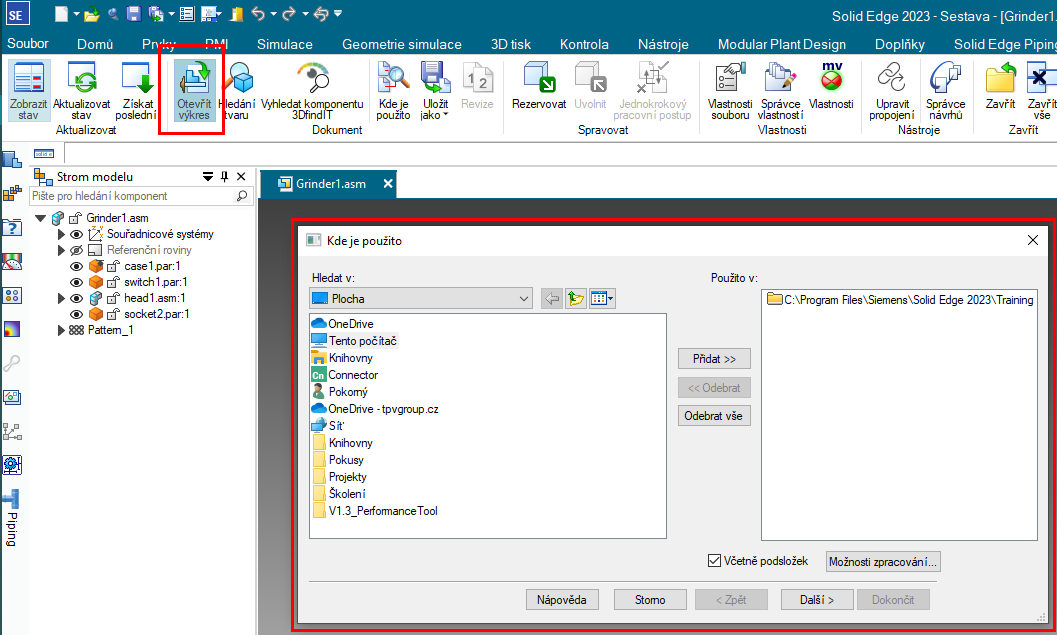Viewport: 1057px width, 635px height.
Task: Click the blue gear icon in left sidebar
Action: [x=12, y=464]
